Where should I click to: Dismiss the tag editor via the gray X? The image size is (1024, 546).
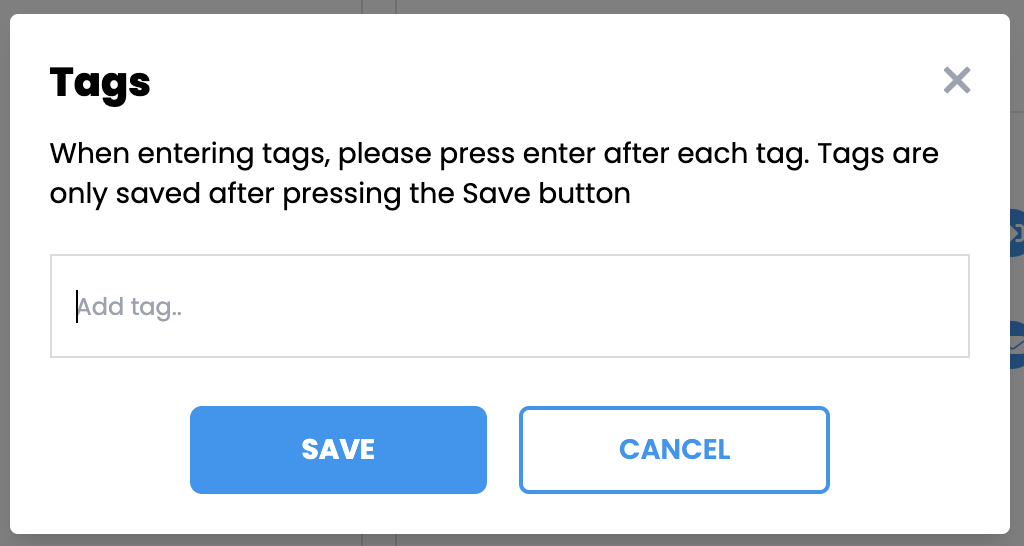(x=957, y=80)
